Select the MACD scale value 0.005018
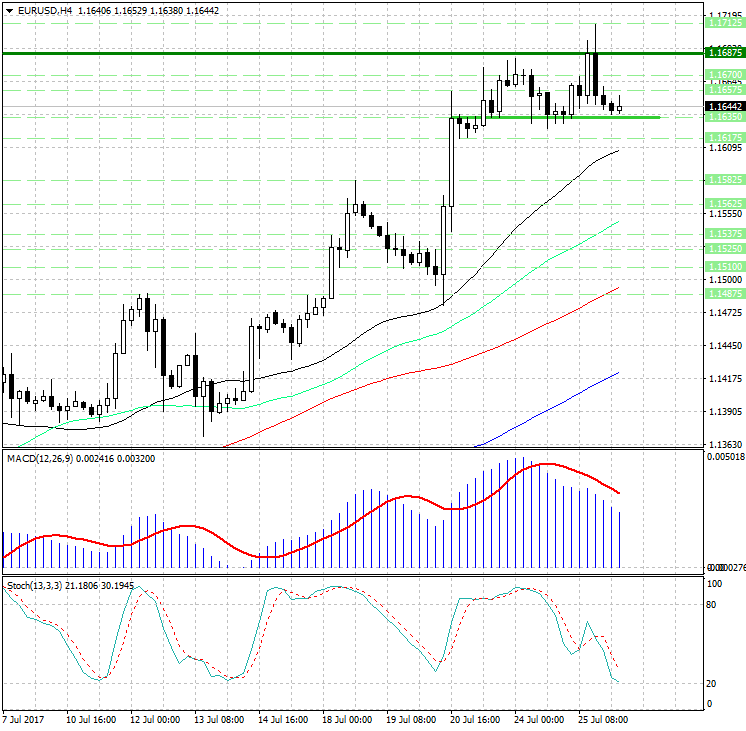The width and height of the screenshot is (746, 731). [725, 457]
